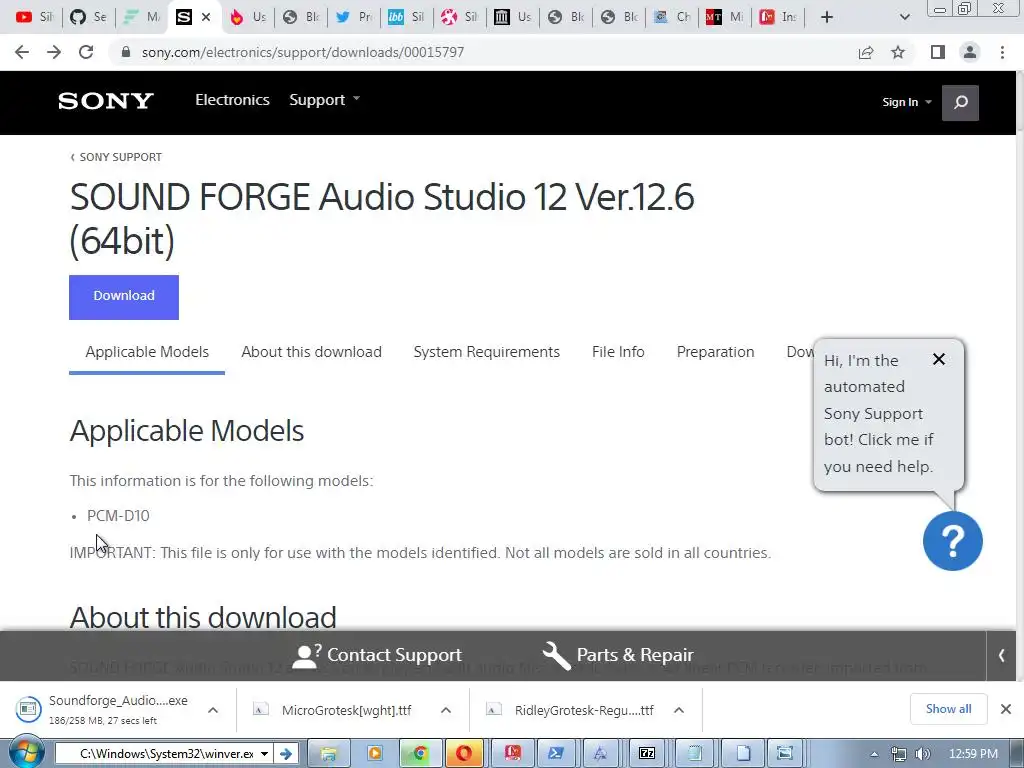
Task: Expand the taskbar address dropdown arrow
Action: 264,754
